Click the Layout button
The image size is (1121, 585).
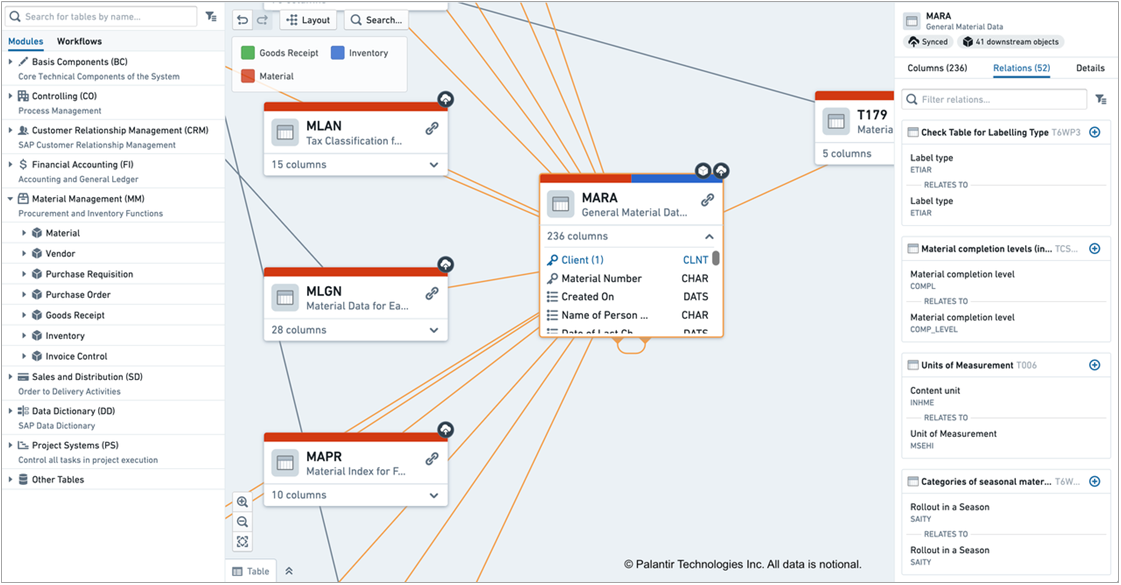click(x=308, y=20)
